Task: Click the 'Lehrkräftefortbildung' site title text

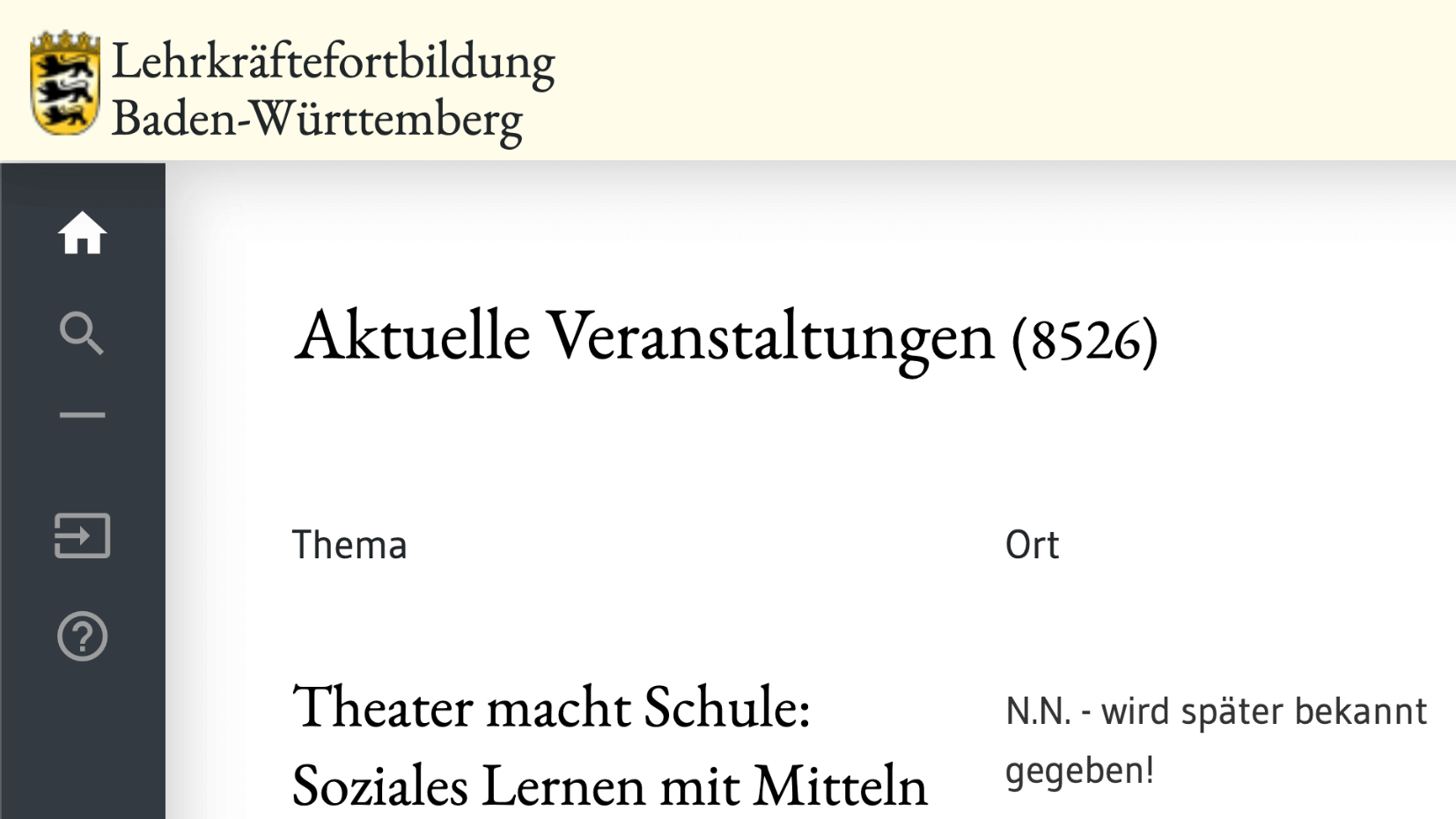Action: (x=333, y=62)
